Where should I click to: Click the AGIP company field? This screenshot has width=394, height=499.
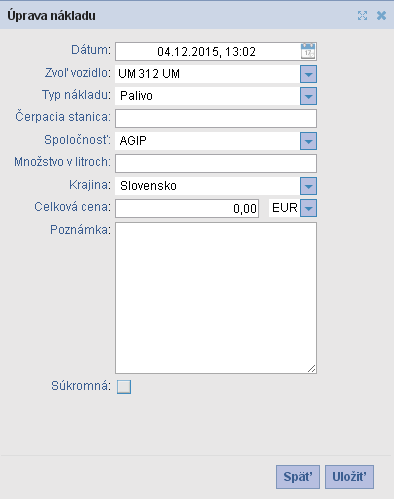coord(207,141)
